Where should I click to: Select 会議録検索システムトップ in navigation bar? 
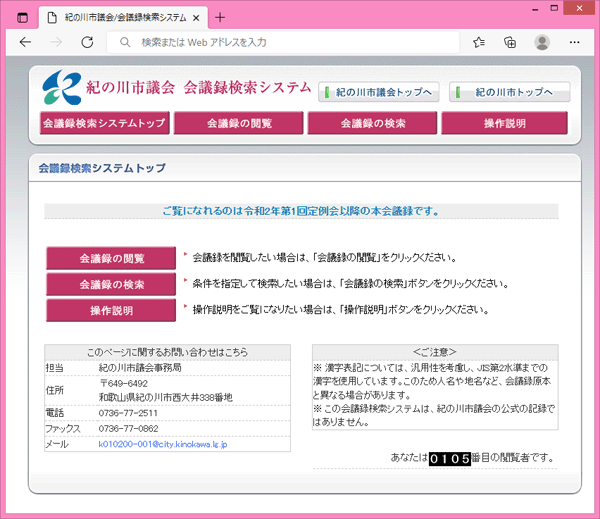point(104,123)
